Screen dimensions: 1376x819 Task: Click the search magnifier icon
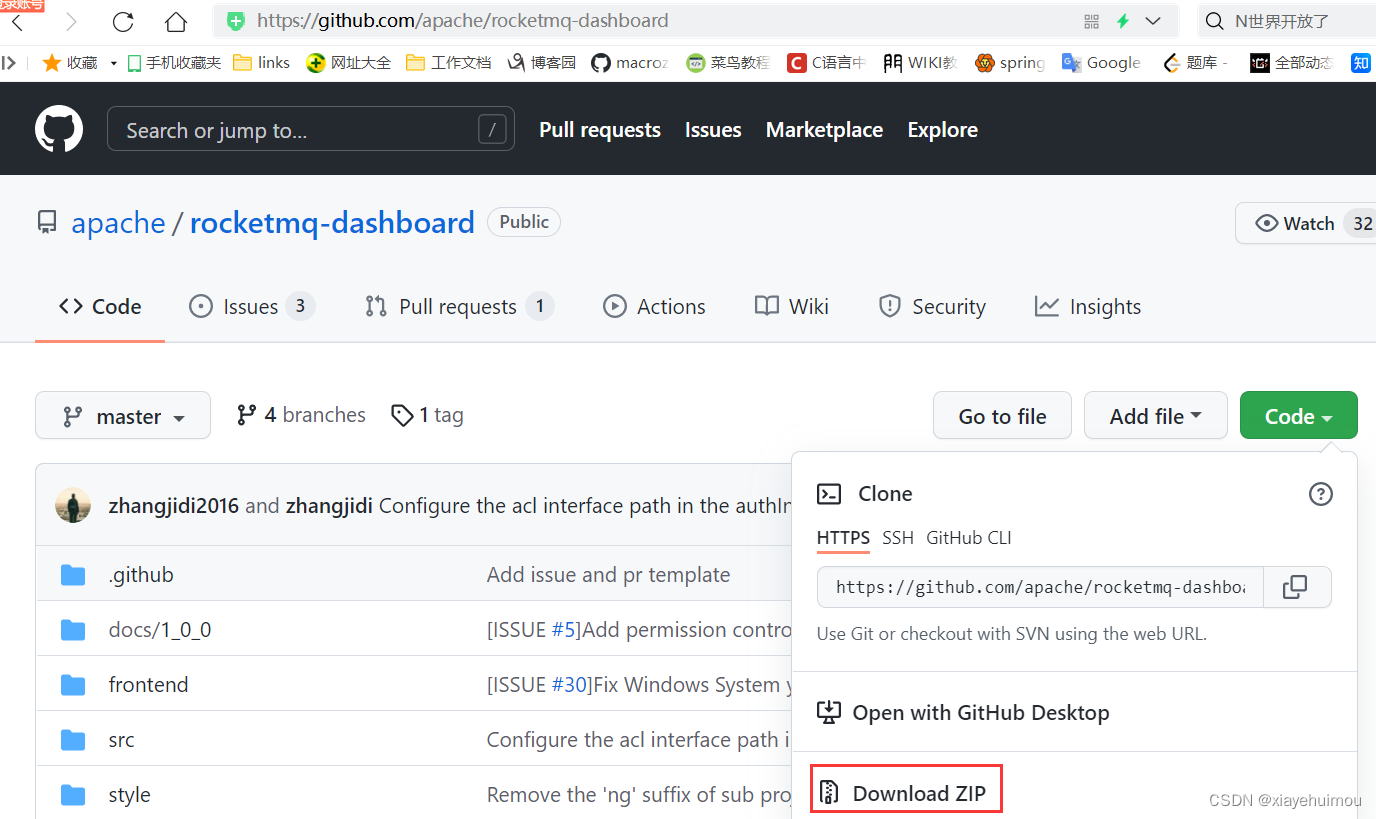coord(1214,21)
